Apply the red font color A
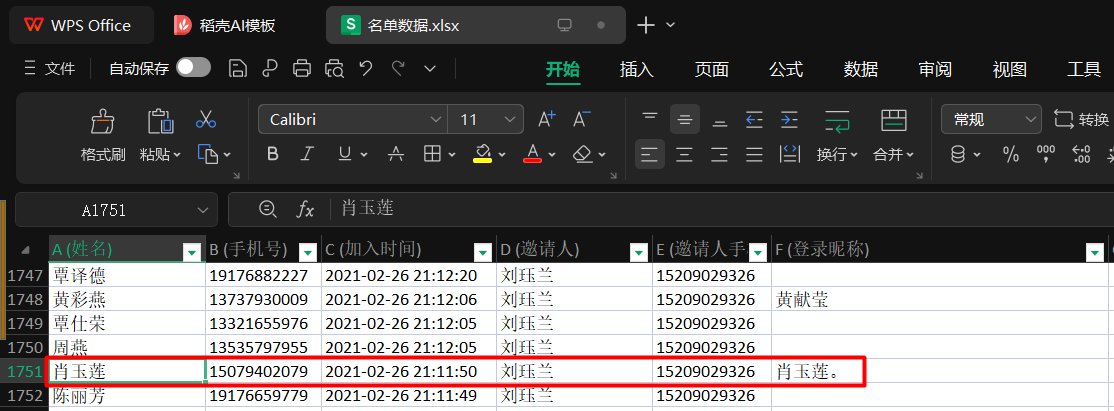Image resolution: width=1114 pixels, height=411 pixels. (533, 154)
